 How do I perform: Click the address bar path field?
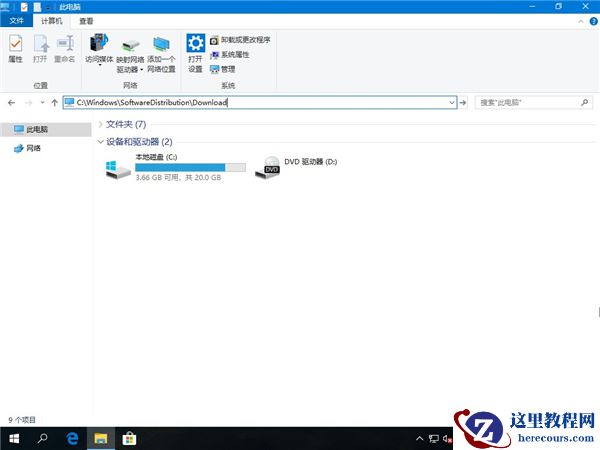pos(259,103)
